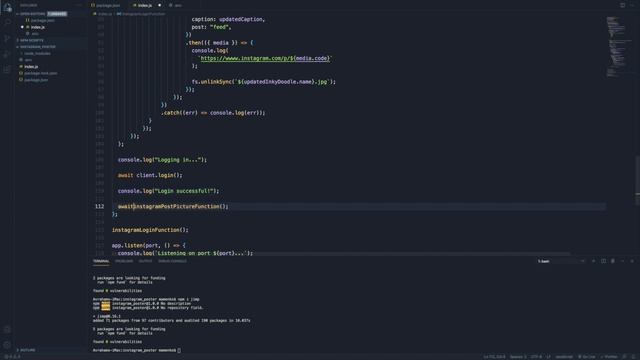Open the Accounts icon in activity bar
640x360 pixels.
tap(7, 329)
